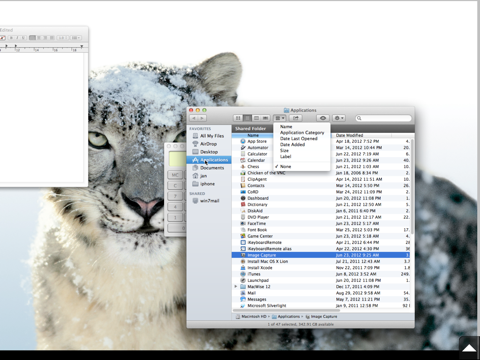
Task: Switch Finder to icon view
Action: [238, 118]
